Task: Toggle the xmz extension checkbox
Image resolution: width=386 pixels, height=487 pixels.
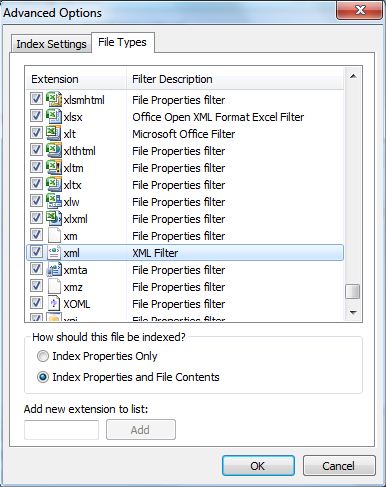Action: point(36,286)
